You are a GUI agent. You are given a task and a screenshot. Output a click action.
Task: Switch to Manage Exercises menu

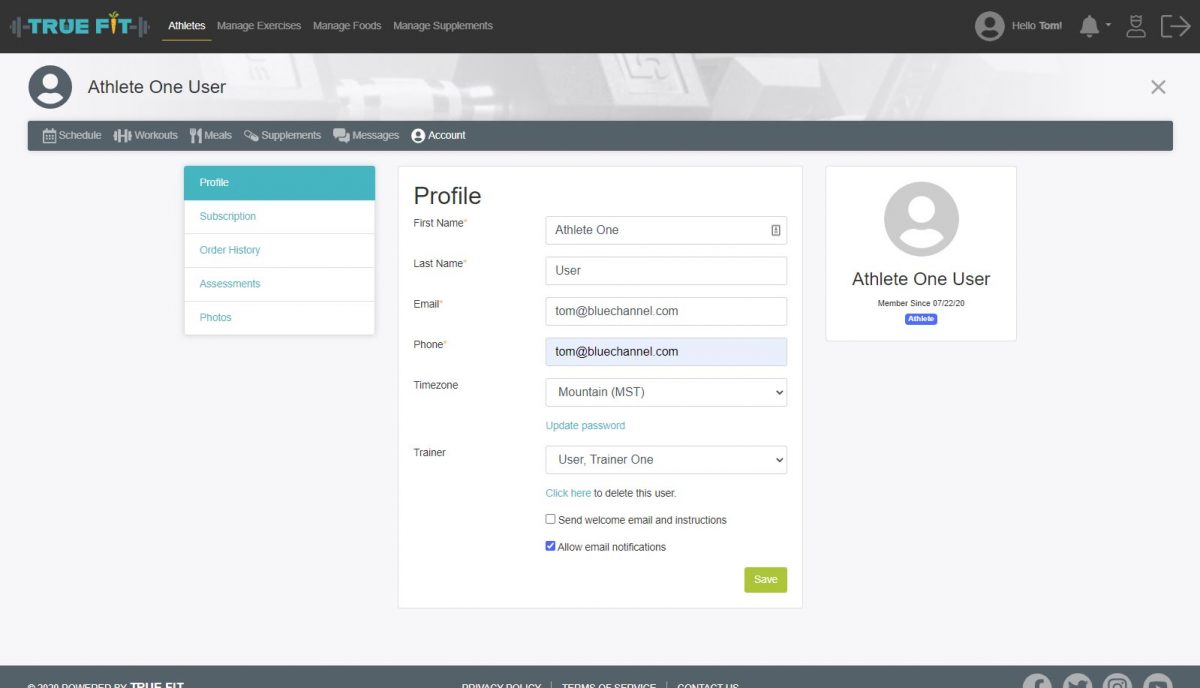pos(259,26)
